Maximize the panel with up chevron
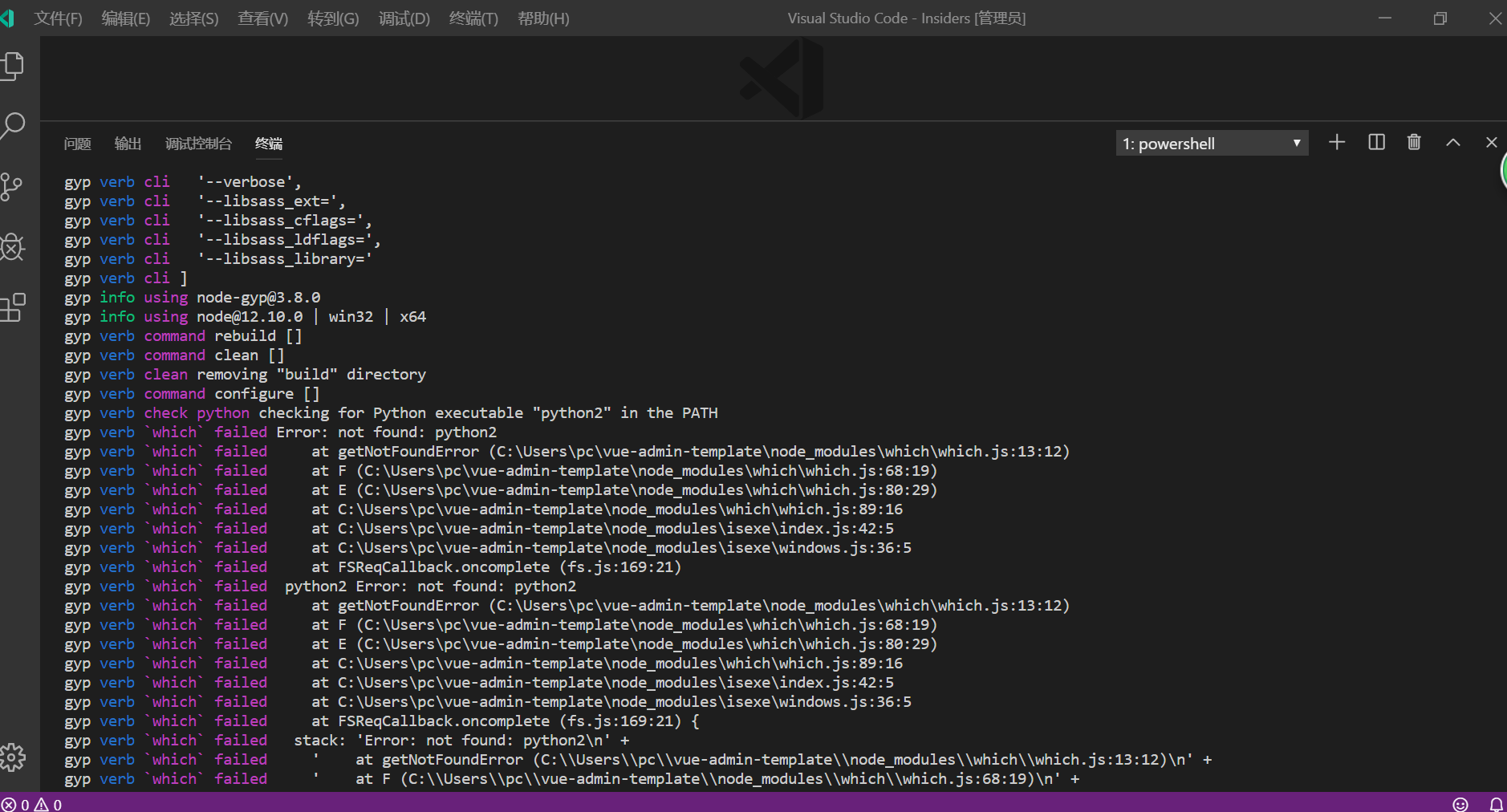1507x812 pixels. (1453, 143)
